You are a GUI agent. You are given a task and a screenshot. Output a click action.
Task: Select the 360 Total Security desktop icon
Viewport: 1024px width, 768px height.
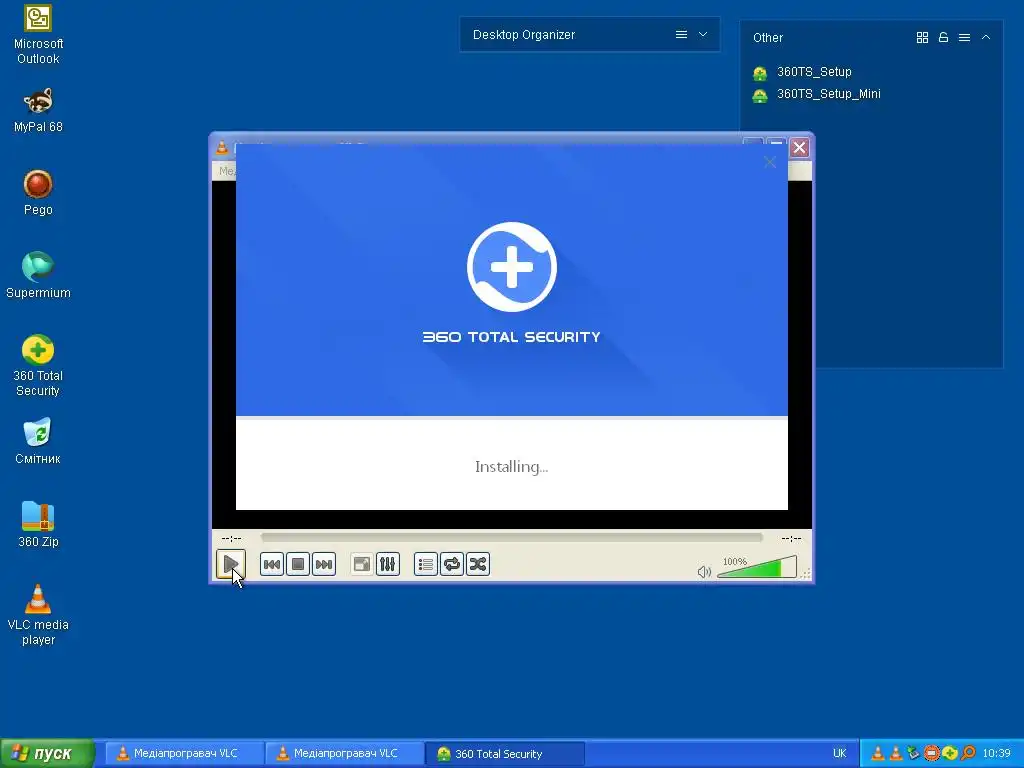tap(38, 366)
